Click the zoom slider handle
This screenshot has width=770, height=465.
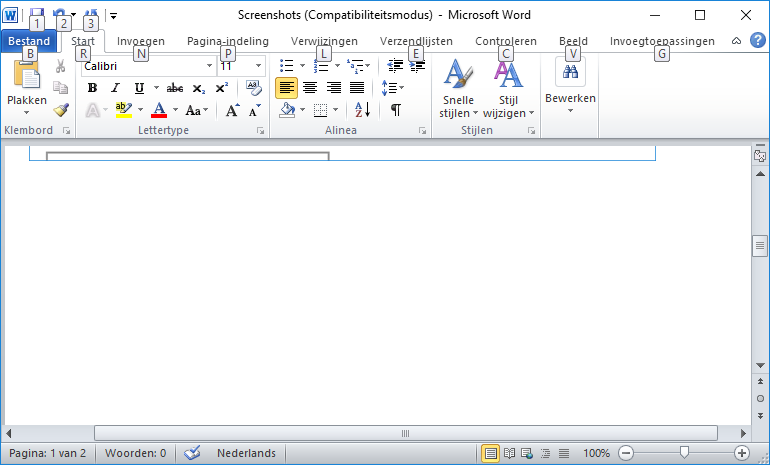684,452
